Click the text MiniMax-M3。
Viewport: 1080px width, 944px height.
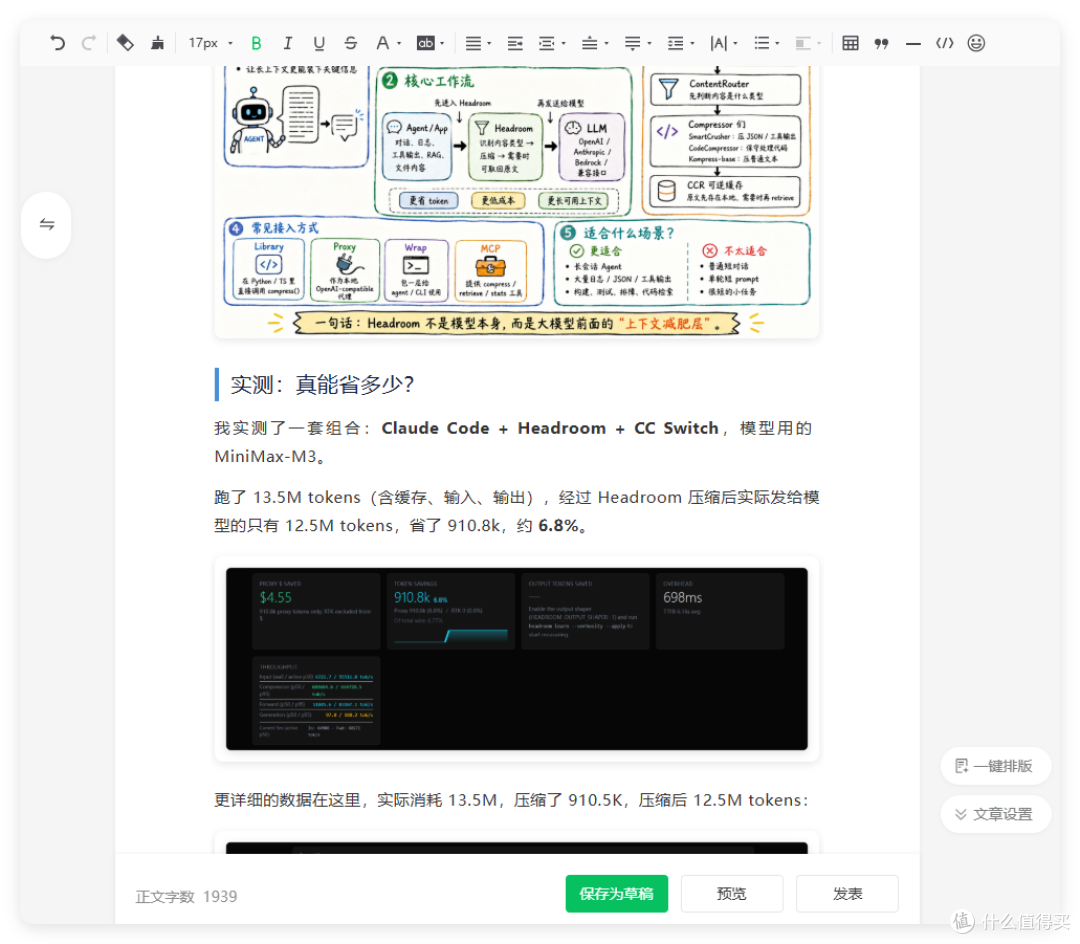point(270,457)
